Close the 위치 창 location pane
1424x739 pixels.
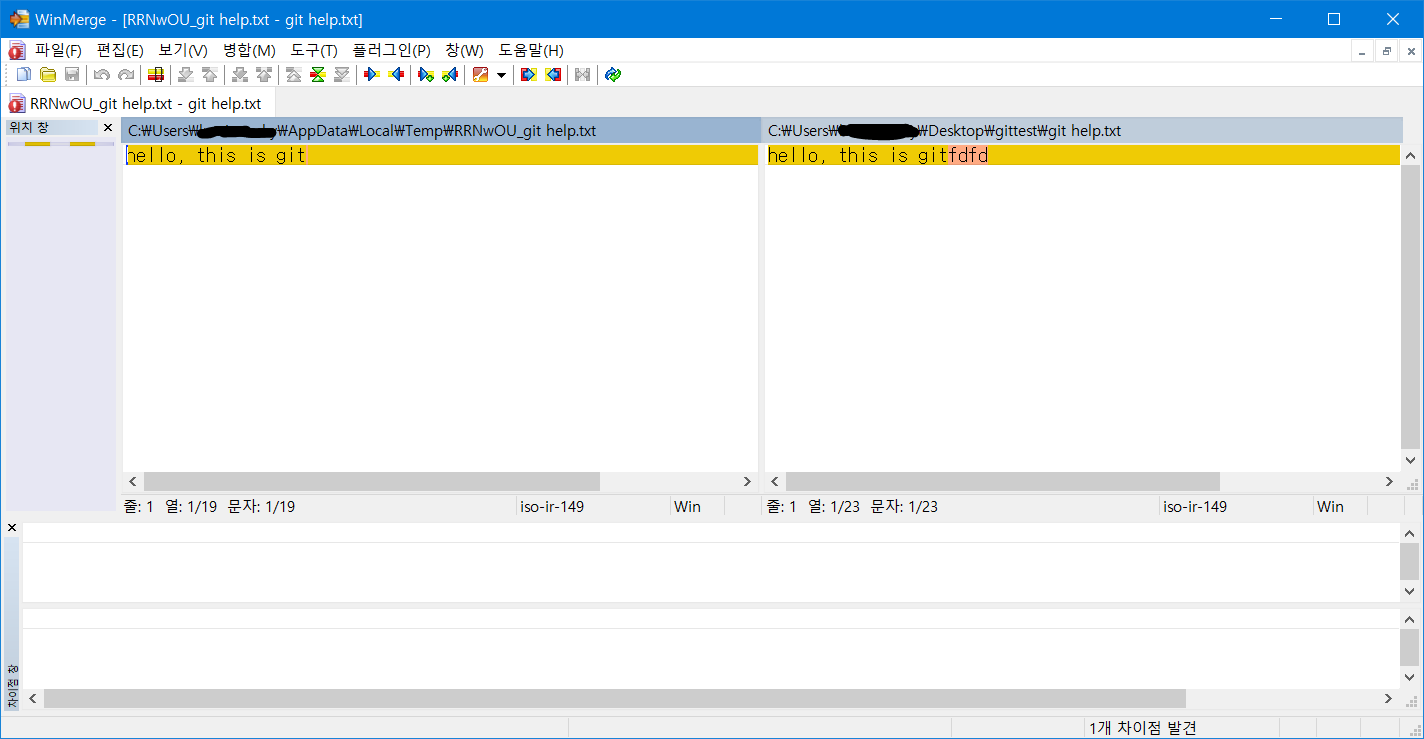pyautogui.click(x=108, y=128)
